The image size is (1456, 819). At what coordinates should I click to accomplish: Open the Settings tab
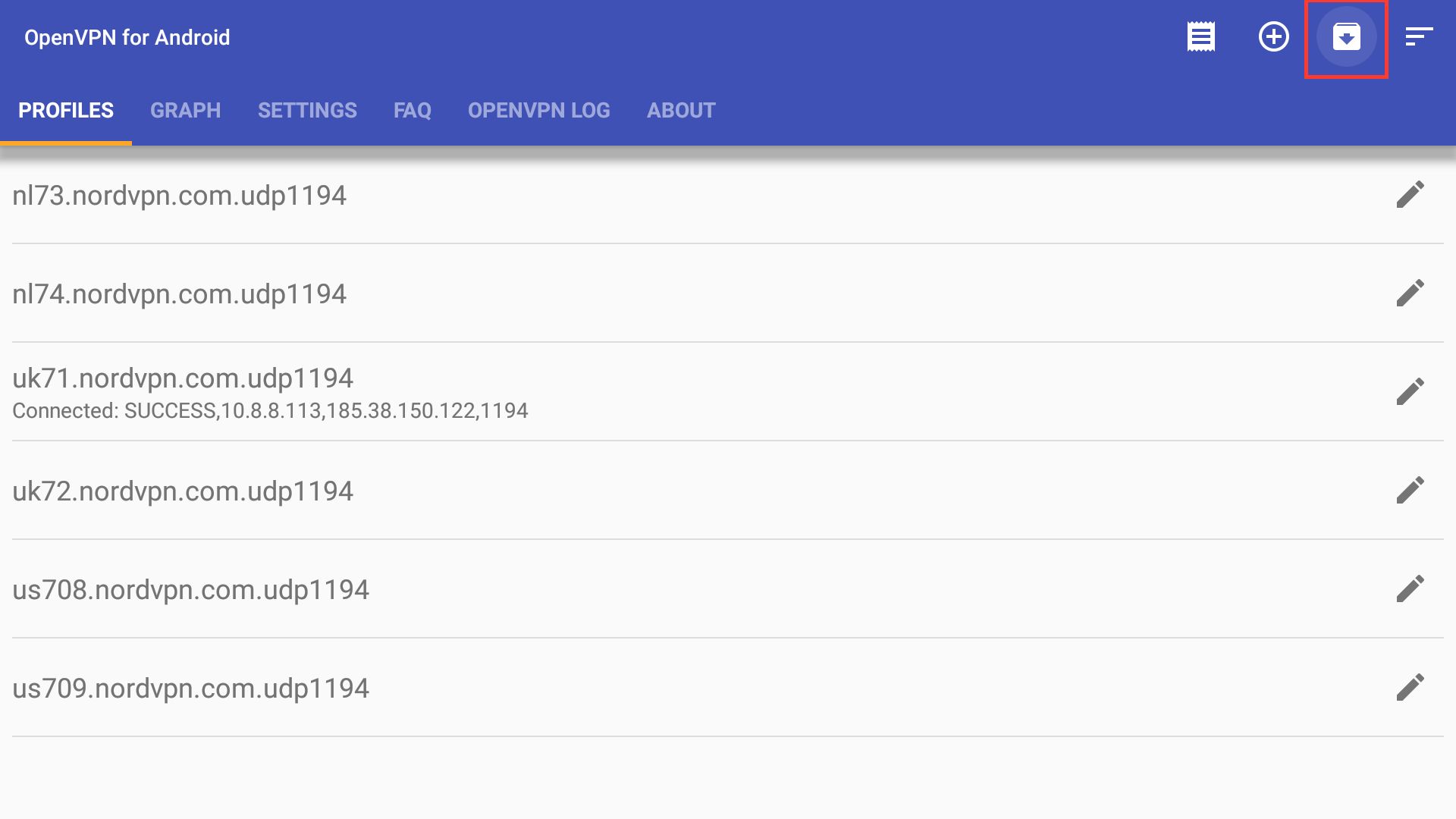[307, 111]
